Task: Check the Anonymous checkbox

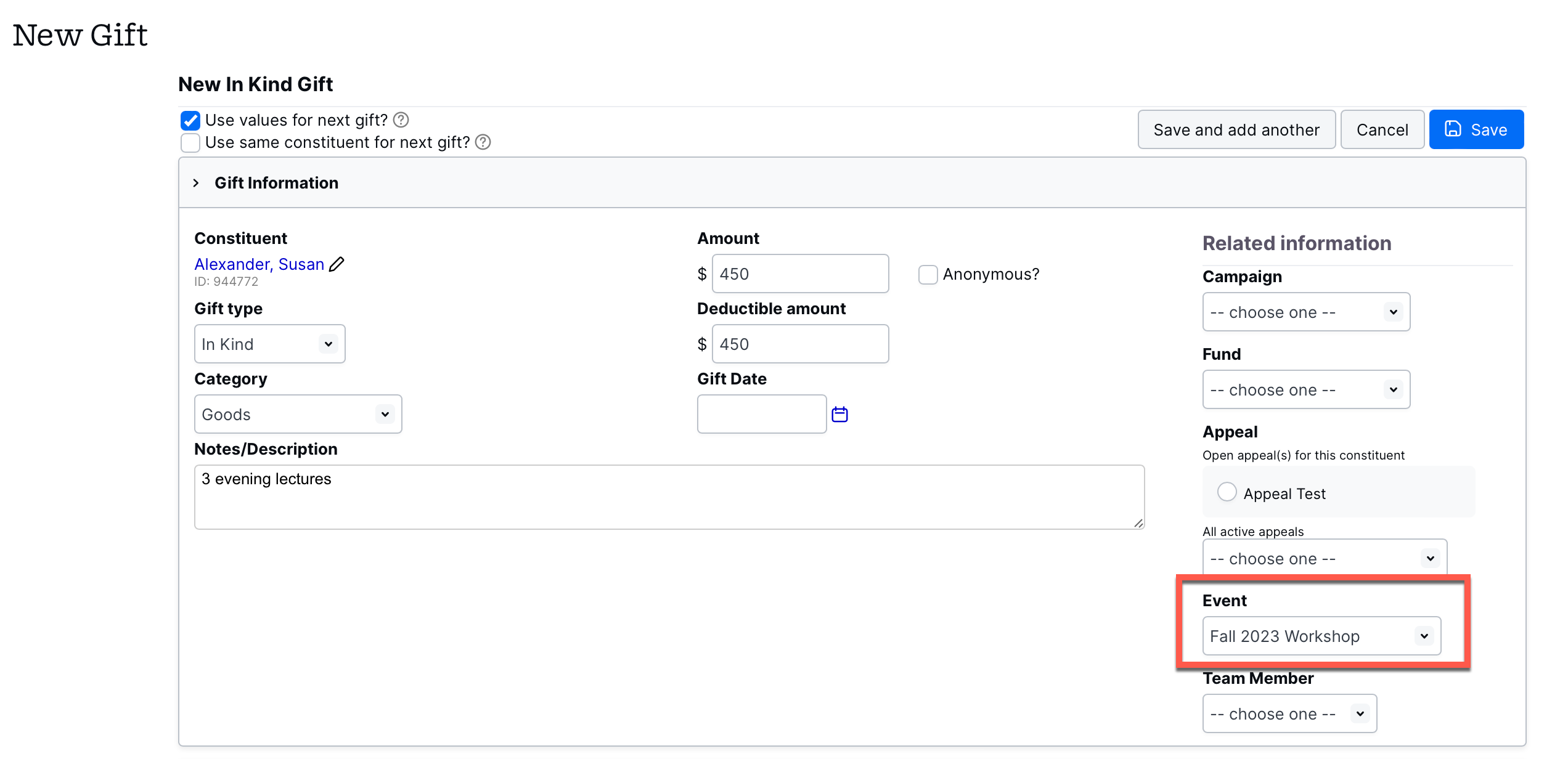Action: [928, 274]
